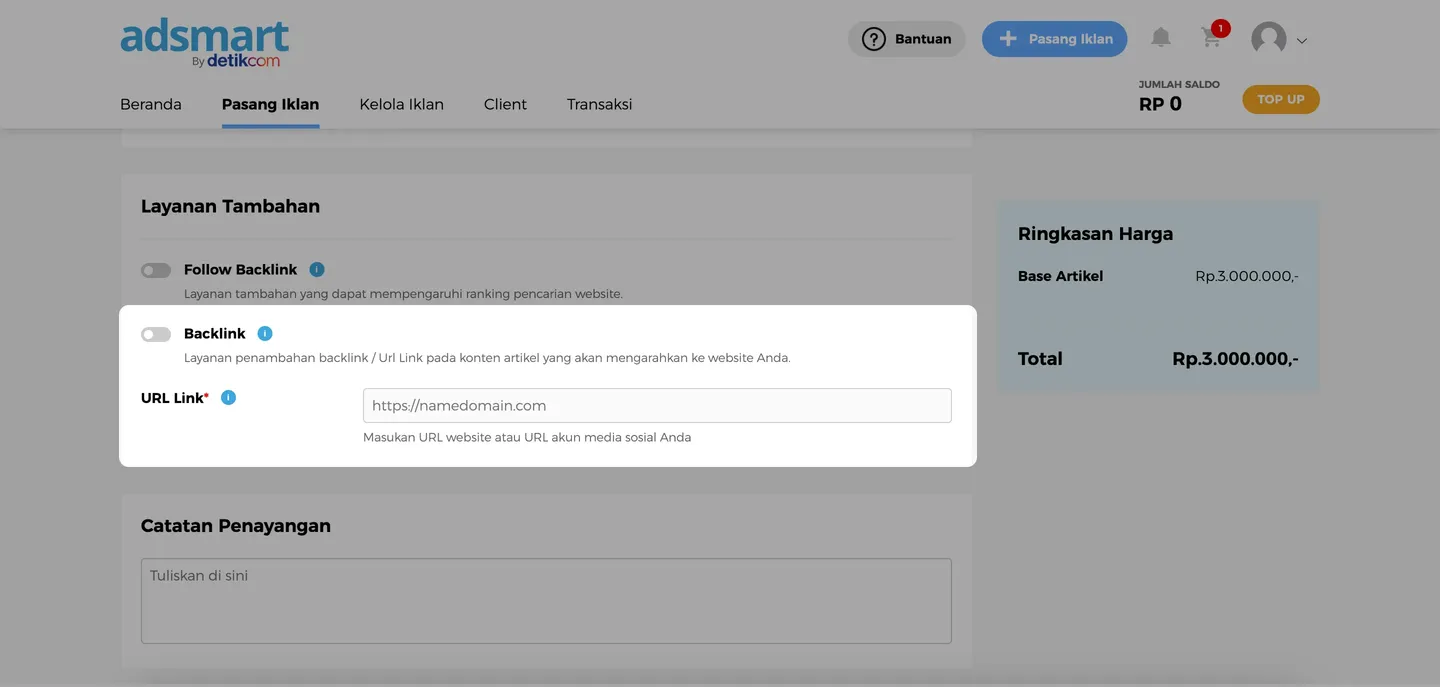The width and height of the screenshot is (1440, 687).
Task: Click info icon next to URL Link
Action: click(x=228, y=397)
